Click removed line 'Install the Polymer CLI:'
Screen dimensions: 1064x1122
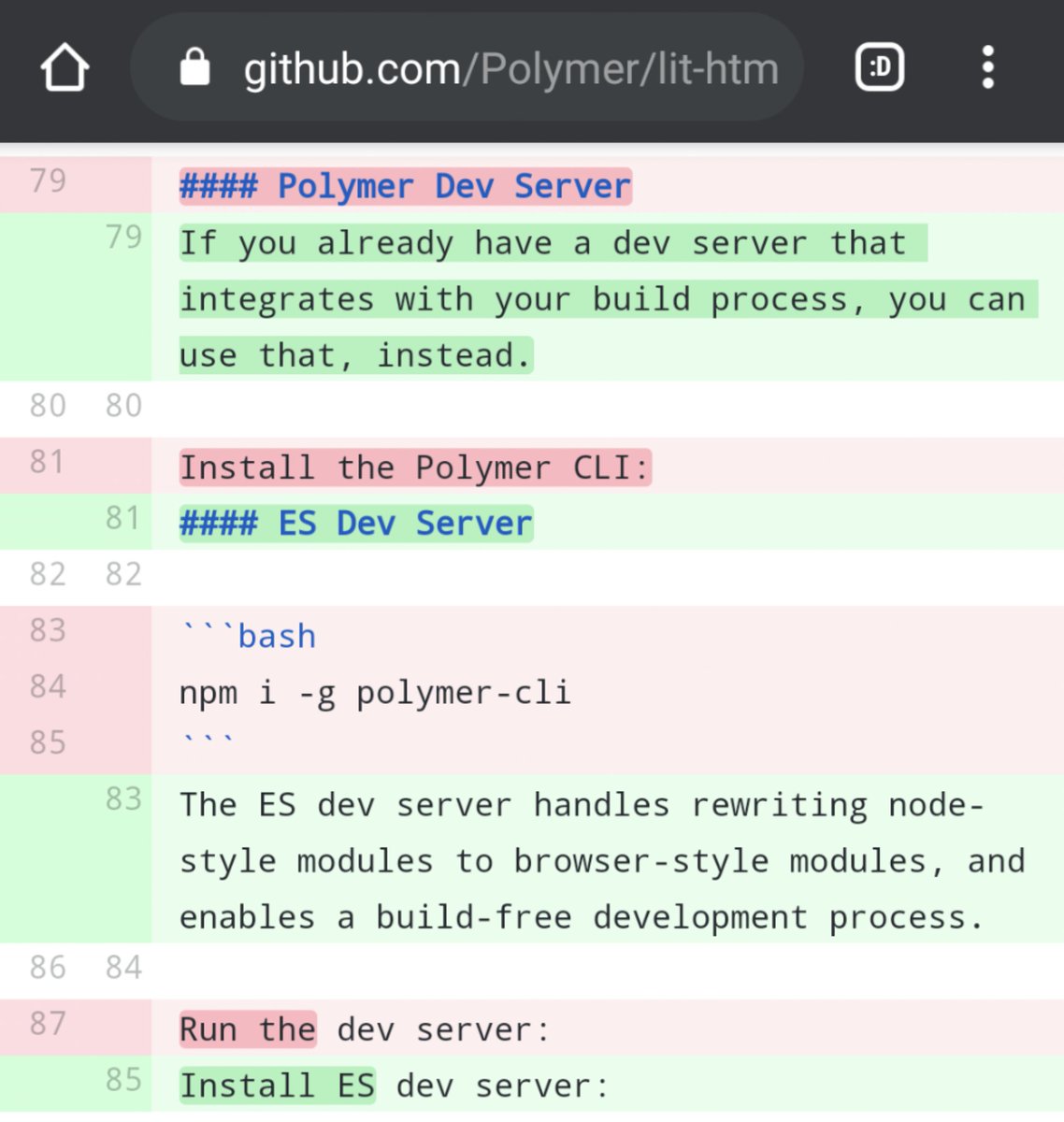[415, 467]
